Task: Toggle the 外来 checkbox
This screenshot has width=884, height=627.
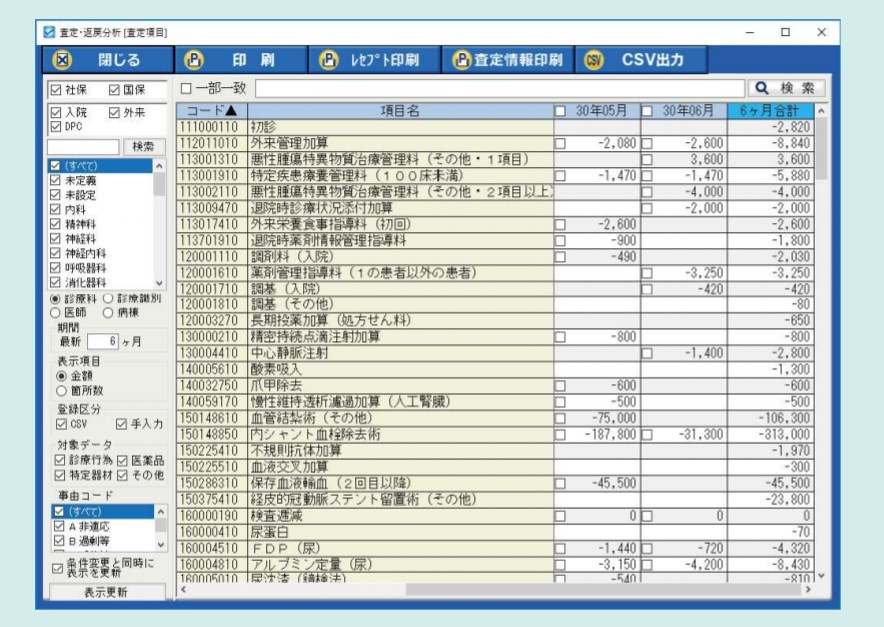Action: coord(114,112)
